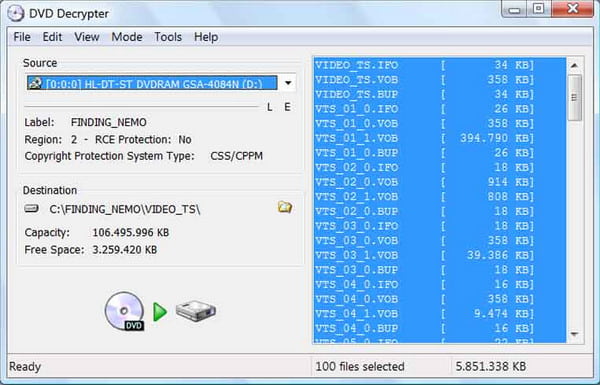Click the file list scrollbar thumb

pos(574,98)
